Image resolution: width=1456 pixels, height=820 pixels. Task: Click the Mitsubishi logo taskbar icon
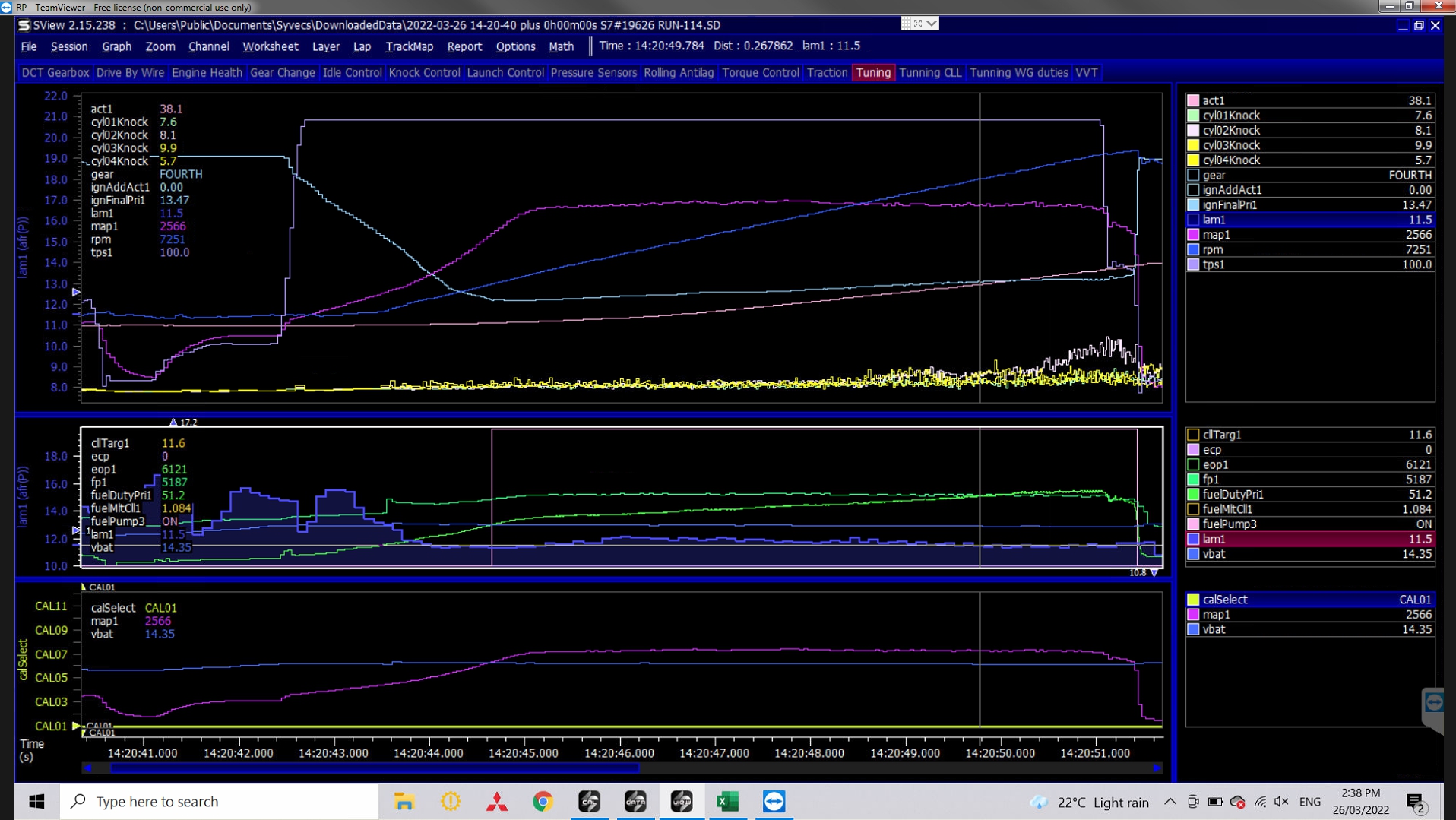[x=497, y=801]
